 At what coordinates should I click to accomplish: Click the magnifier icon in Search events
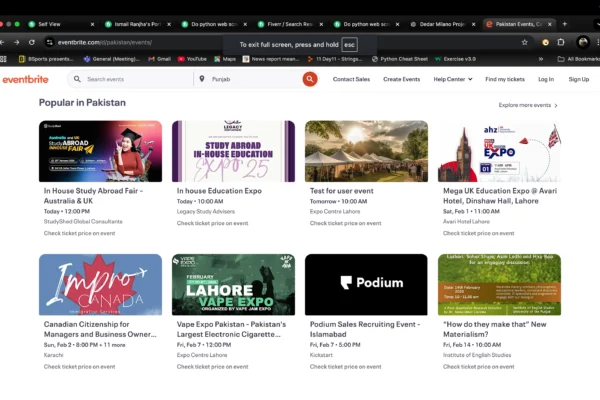(77, 79)
